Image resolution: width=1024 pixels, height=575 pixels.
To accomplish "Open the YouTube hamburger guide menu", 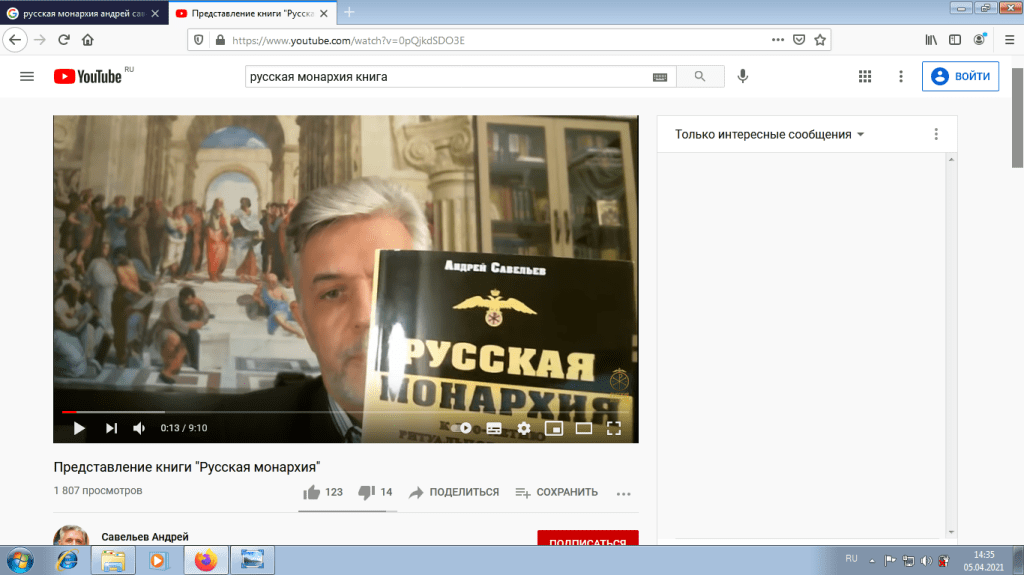I will click(x=27, y=77).
